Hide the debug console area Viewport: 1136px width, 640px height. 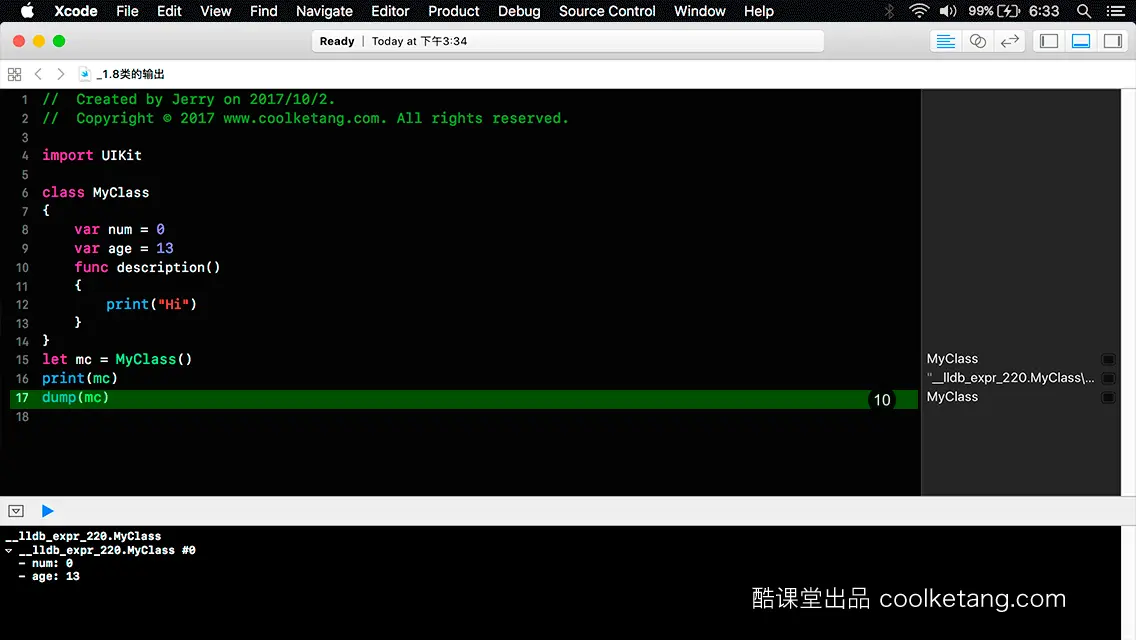pos(16,511)
